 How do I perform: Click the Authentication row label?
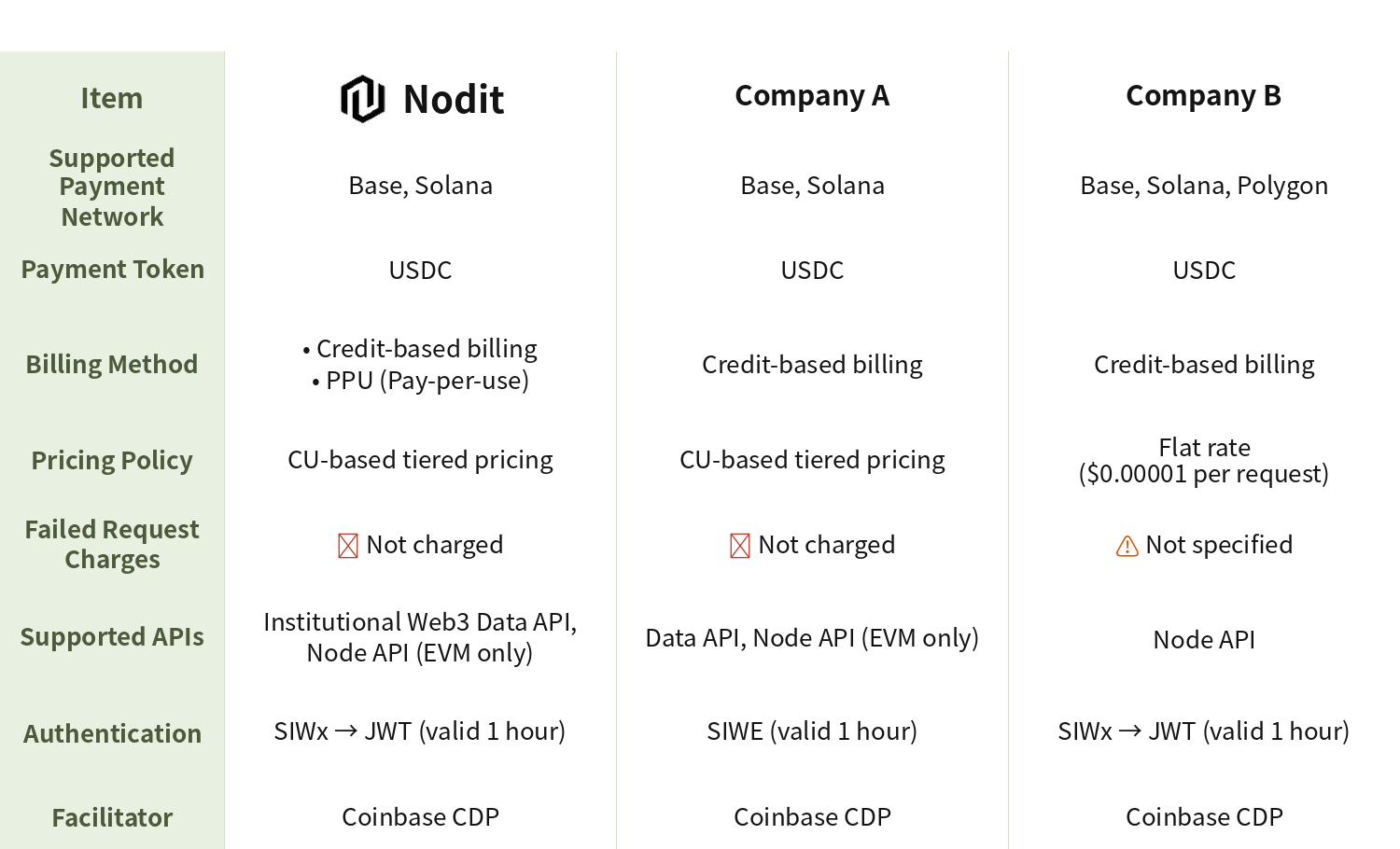(x=112, y=734)
